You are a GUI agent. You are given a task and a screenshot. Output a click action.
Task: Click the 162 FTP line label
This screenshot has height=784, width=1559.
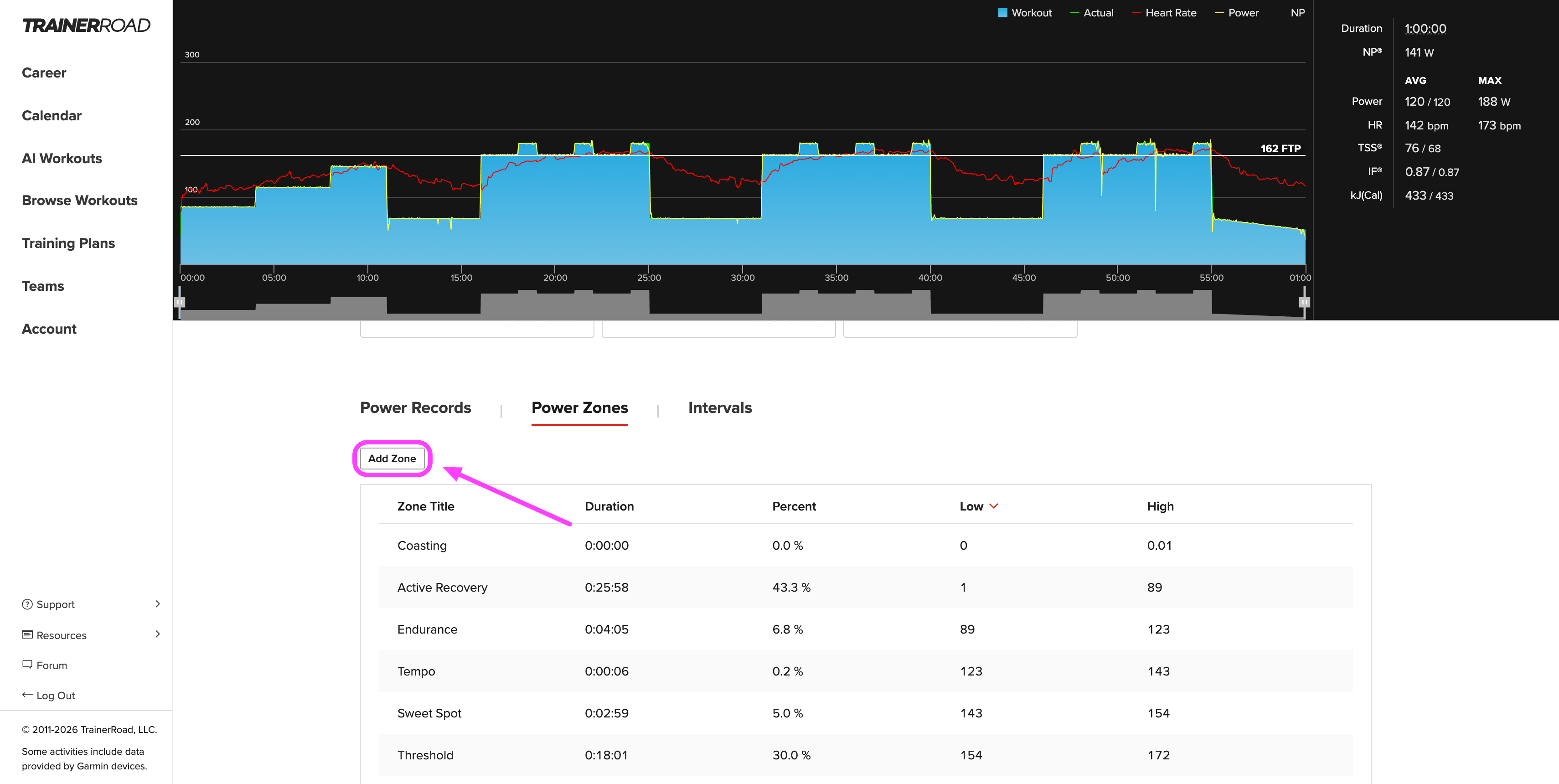pyautogui.click(x=1280, y=148)
